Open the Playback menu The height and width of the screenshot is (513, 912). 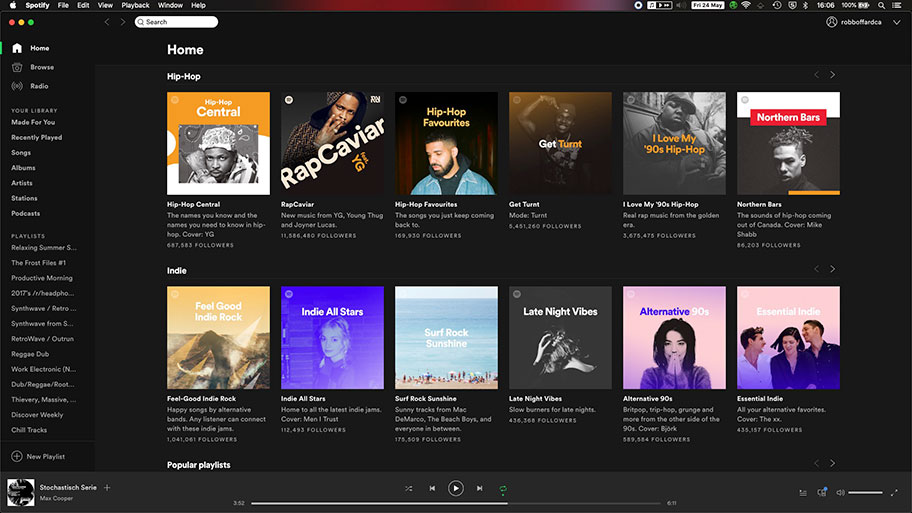point(136,5)
